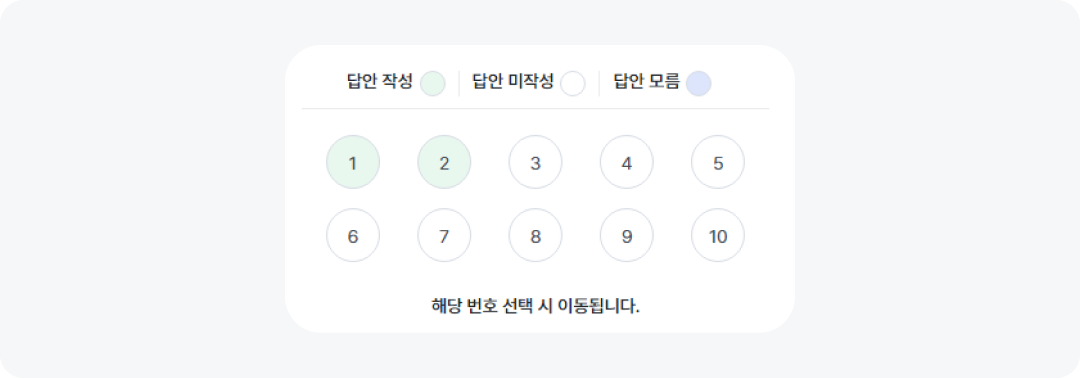
Task: Choose question number 6
Action: (353, 235)
